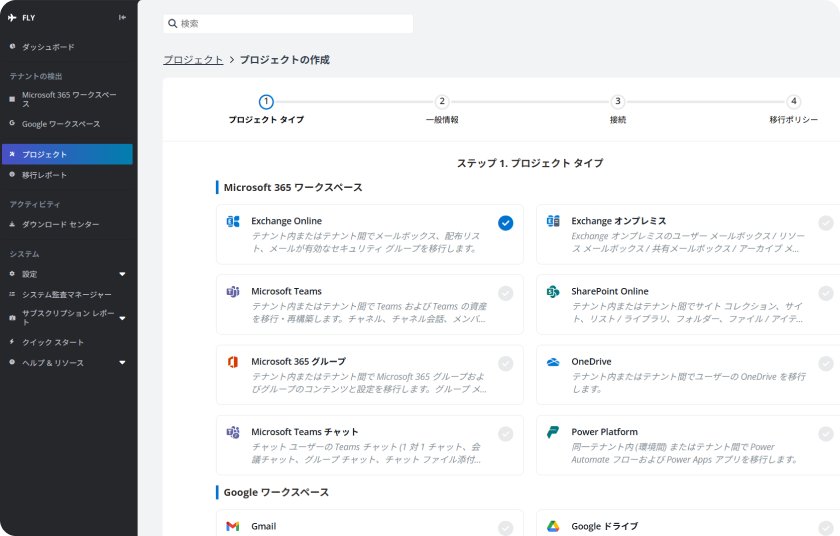Click the SharePoint Online product icon
The height and width of the screenshot is (536, 840).
pos(553,292)
